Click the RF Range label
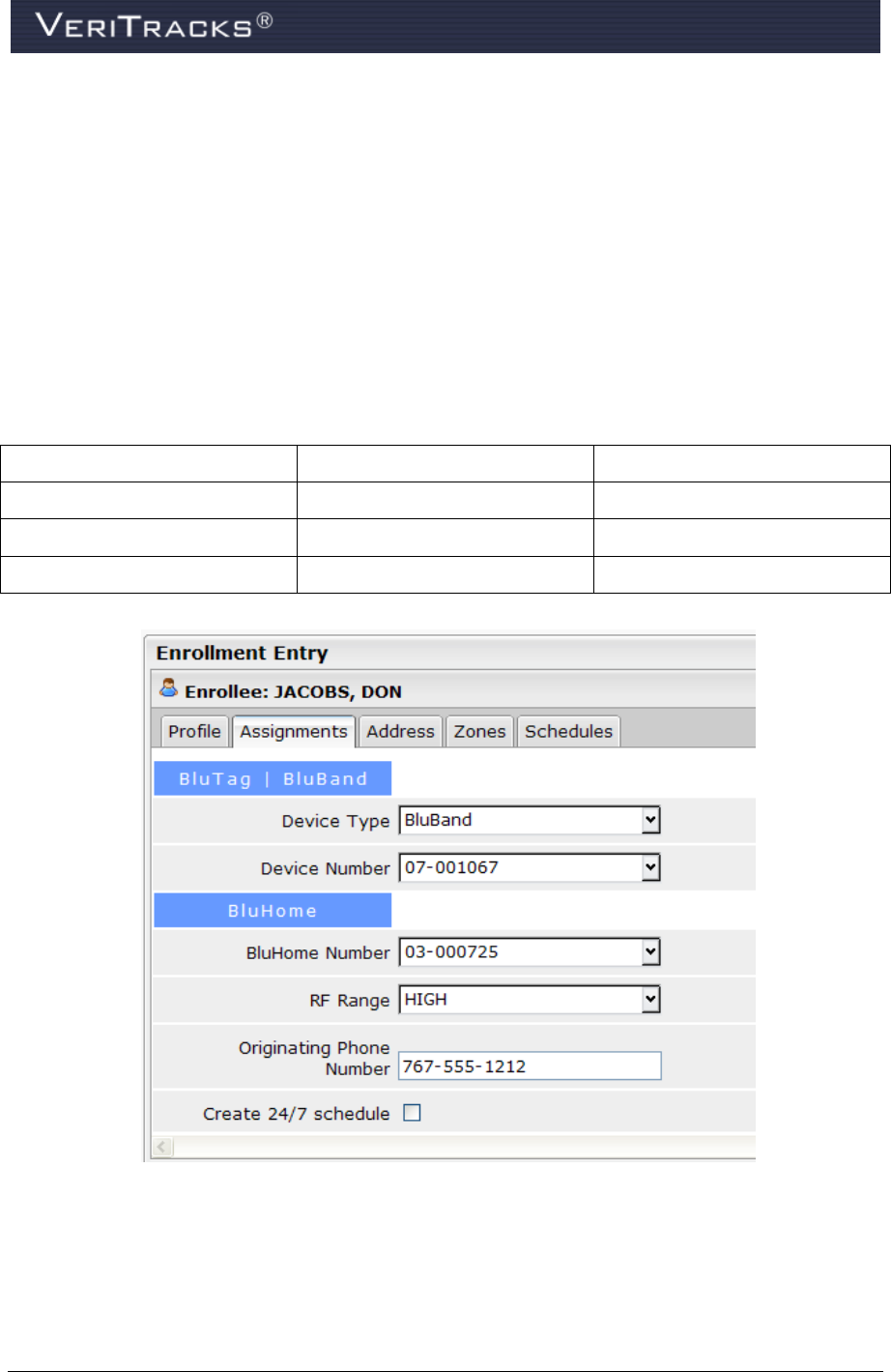891x1372 pixels. (x=349, y=1001)
